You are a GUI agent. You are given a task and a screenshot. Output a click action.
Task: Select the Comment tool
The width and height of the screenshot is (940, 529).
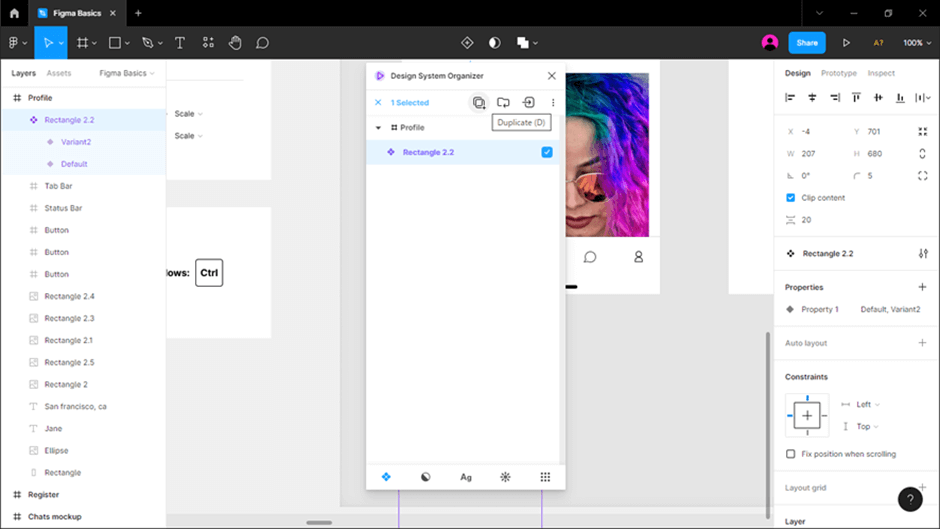(262, 43)
